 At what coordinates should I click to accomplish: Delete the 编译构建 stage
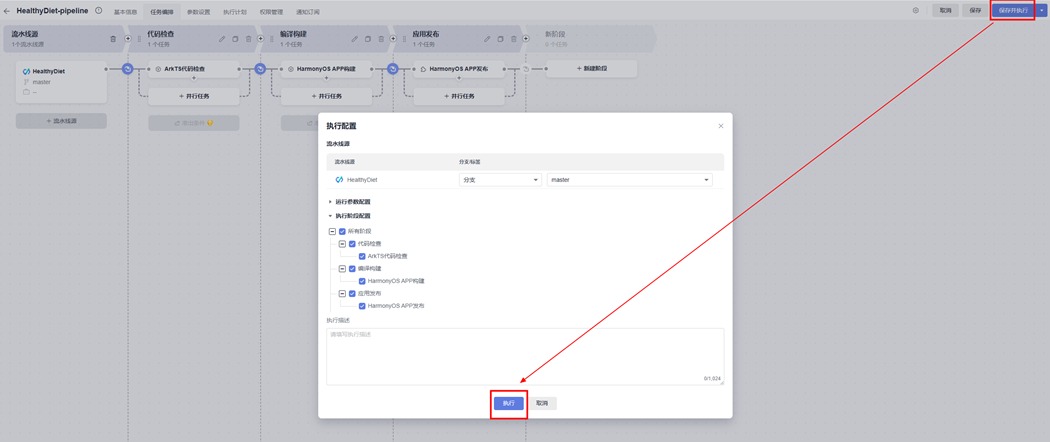380,39
